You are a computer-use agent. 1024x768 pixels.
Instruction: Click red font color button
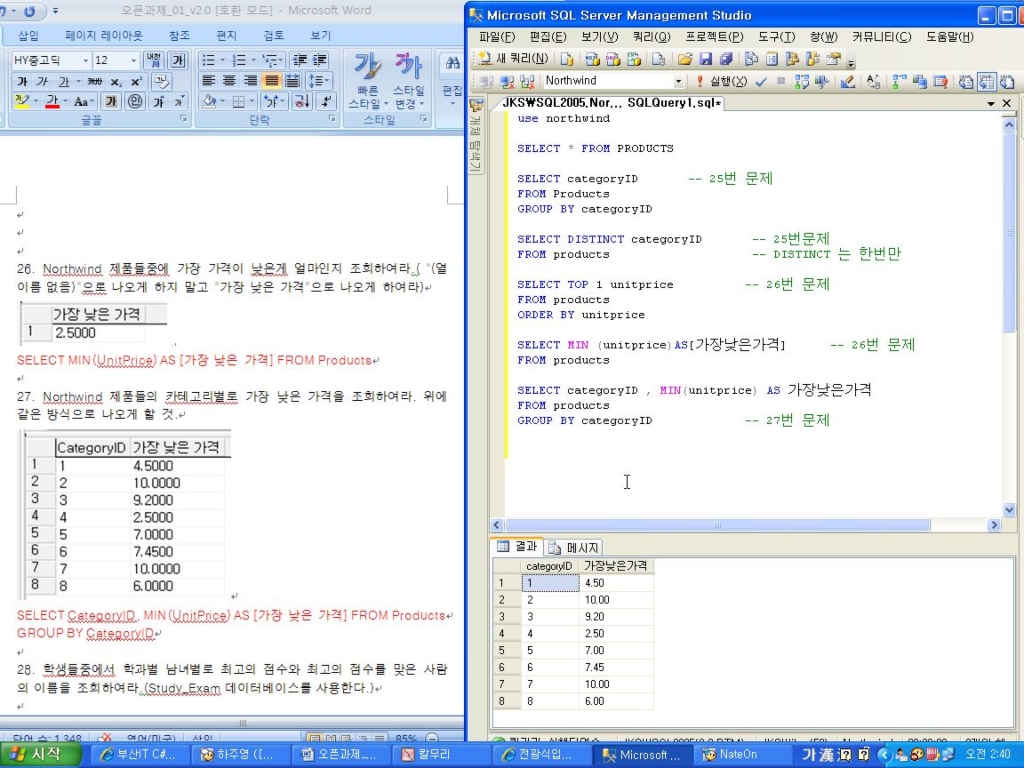pos(52,101)
